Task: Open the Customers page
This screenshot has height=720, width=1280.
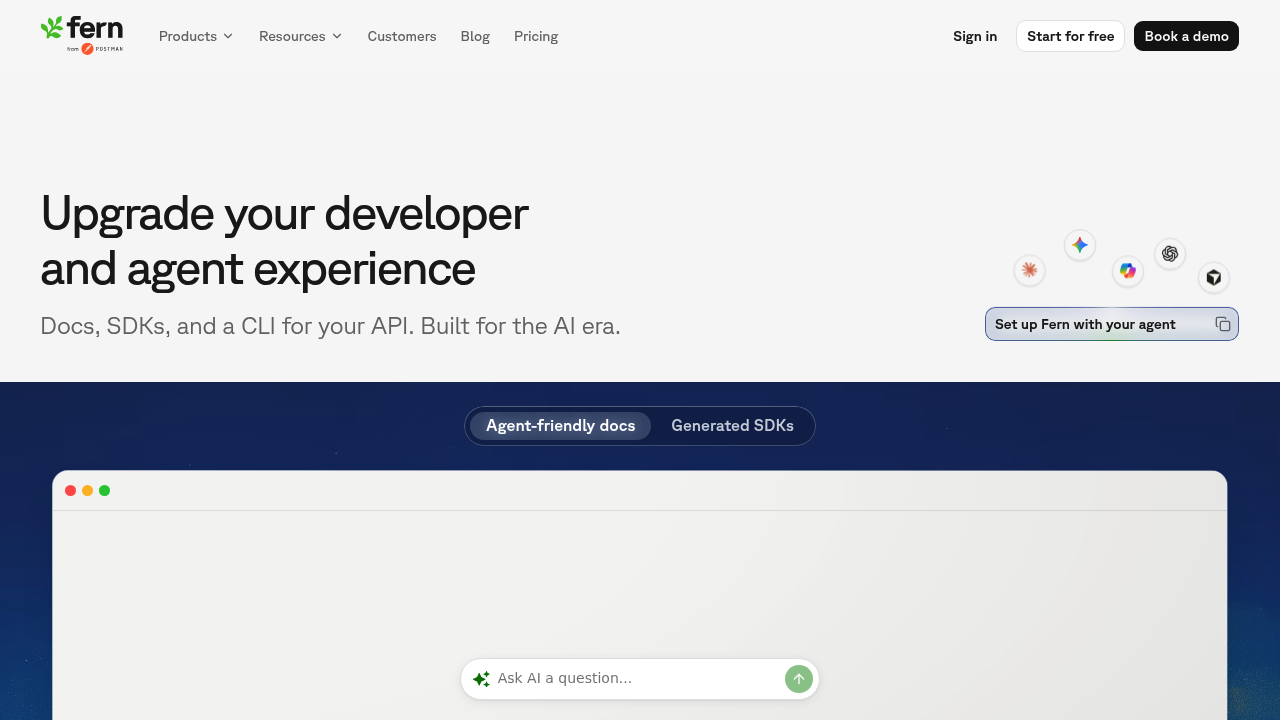Action: coord(402,36)
